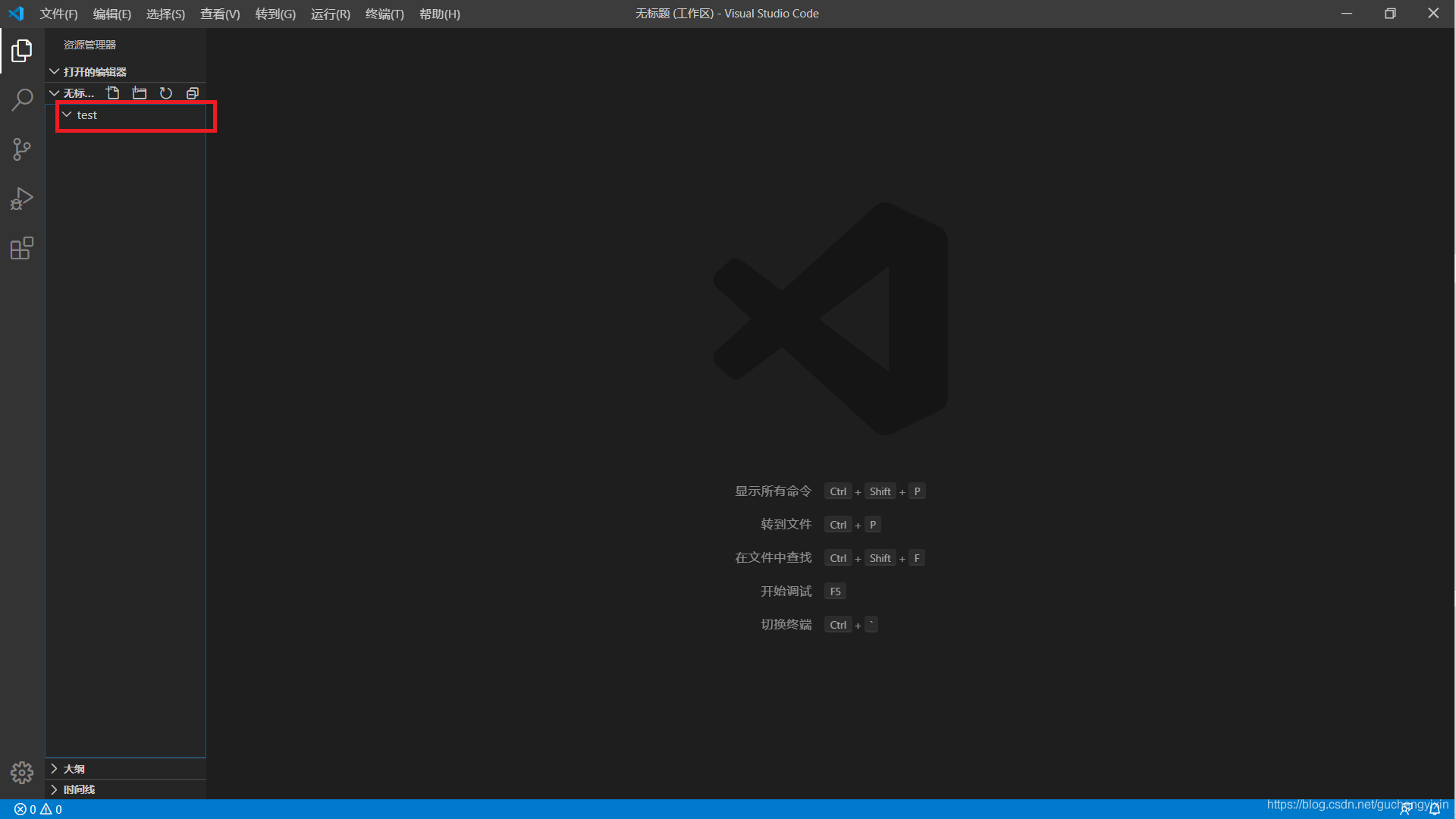Collapse all folders in the explorer

click(x=193, y=93)
